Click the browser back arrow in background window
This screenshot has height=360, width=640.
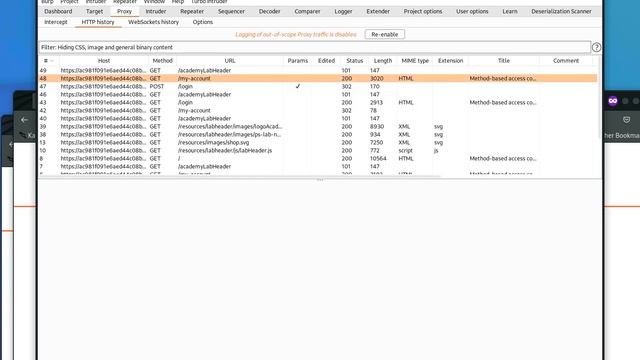(24, 120)
